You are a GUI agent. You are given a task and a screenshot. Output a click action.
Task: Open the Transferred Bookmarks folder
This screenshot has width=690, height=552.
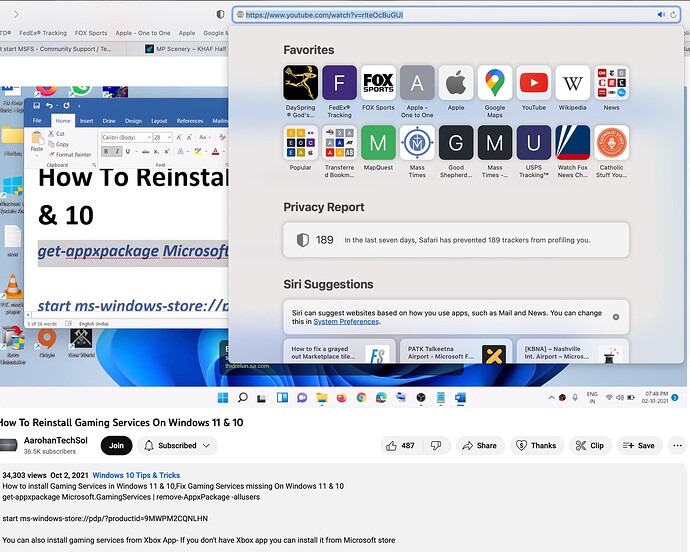point(339,143)
